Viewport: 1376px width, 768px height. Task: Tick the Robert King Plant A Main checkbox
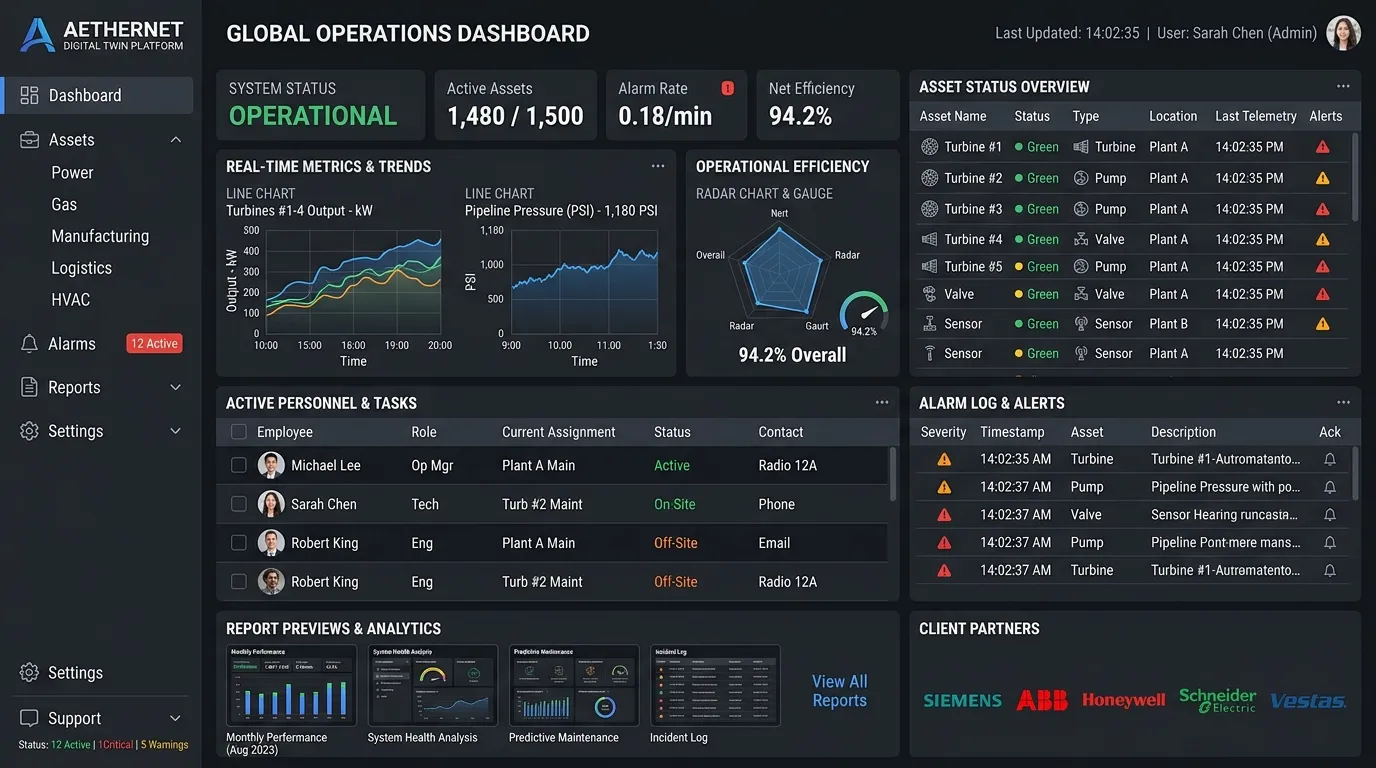(238, 543)
